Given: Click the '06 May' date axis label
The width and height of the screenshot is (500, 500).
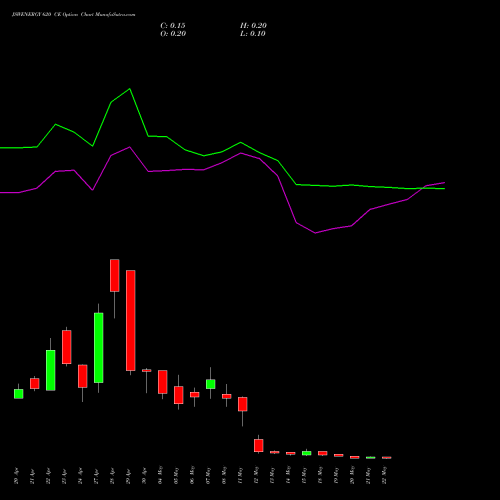Looking at the screenshot, I should pyautogui.click(x=193, y=476).
